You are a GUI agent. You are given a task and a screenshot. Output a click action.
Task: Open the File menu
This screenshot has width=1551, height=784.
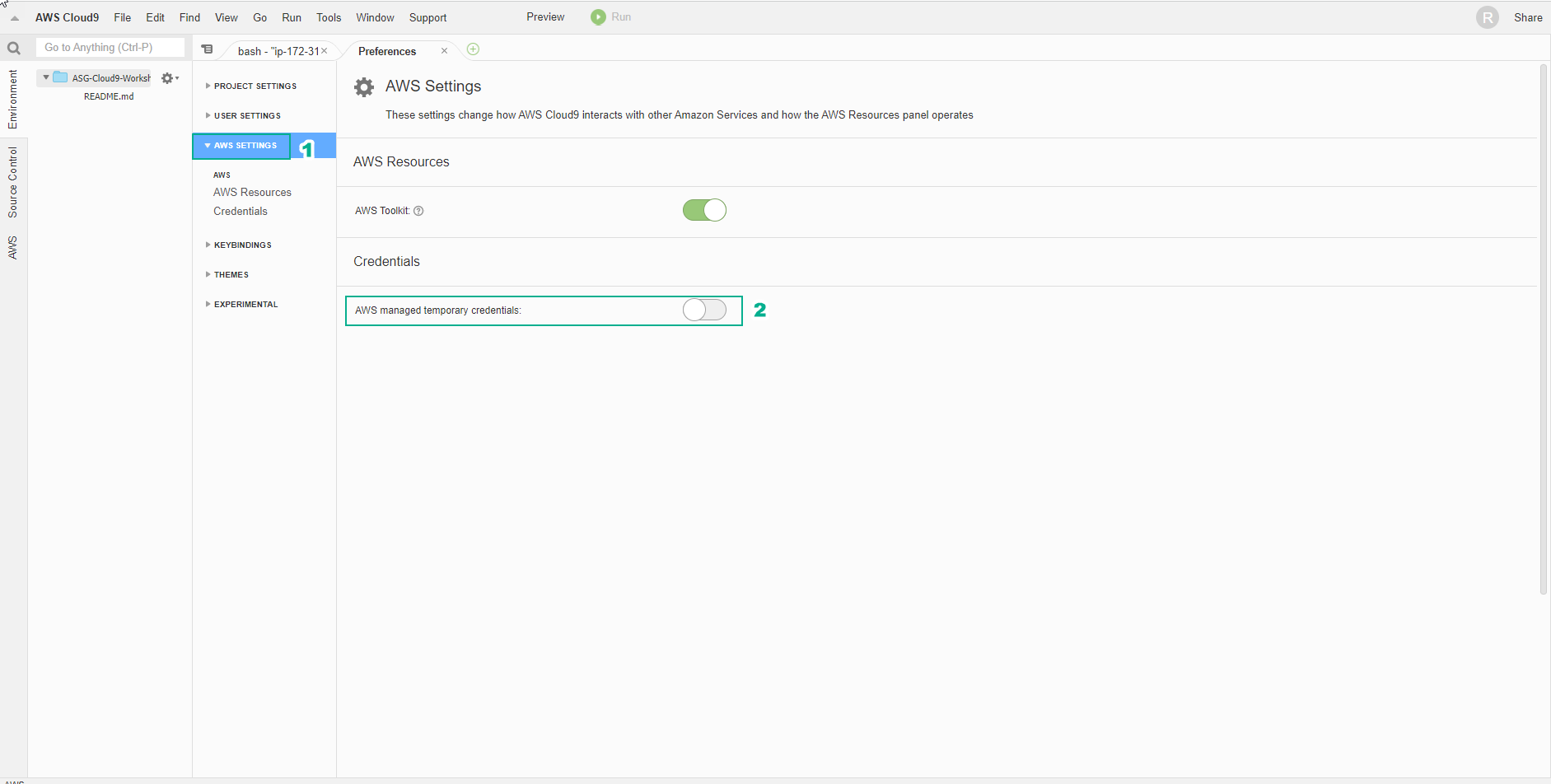123,17
